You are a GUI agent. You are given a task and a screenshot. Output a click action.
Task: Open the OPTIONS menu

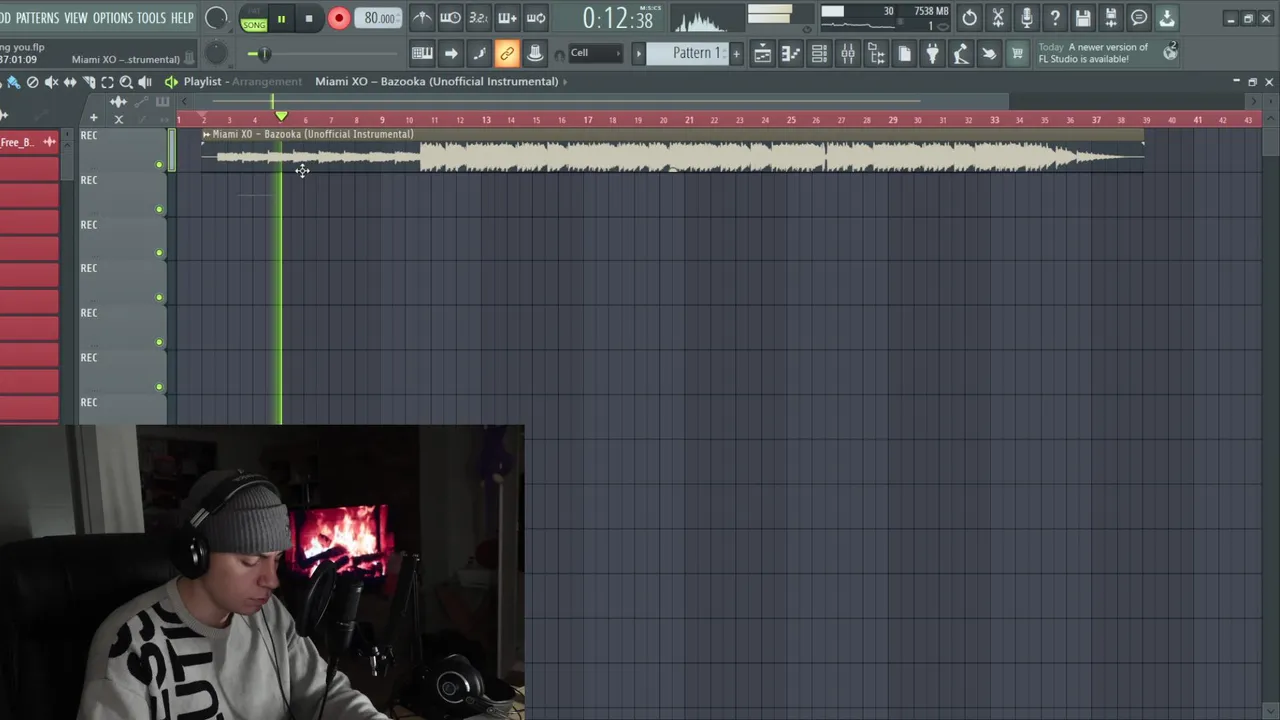pyautogui.click(x=112, y=18)
